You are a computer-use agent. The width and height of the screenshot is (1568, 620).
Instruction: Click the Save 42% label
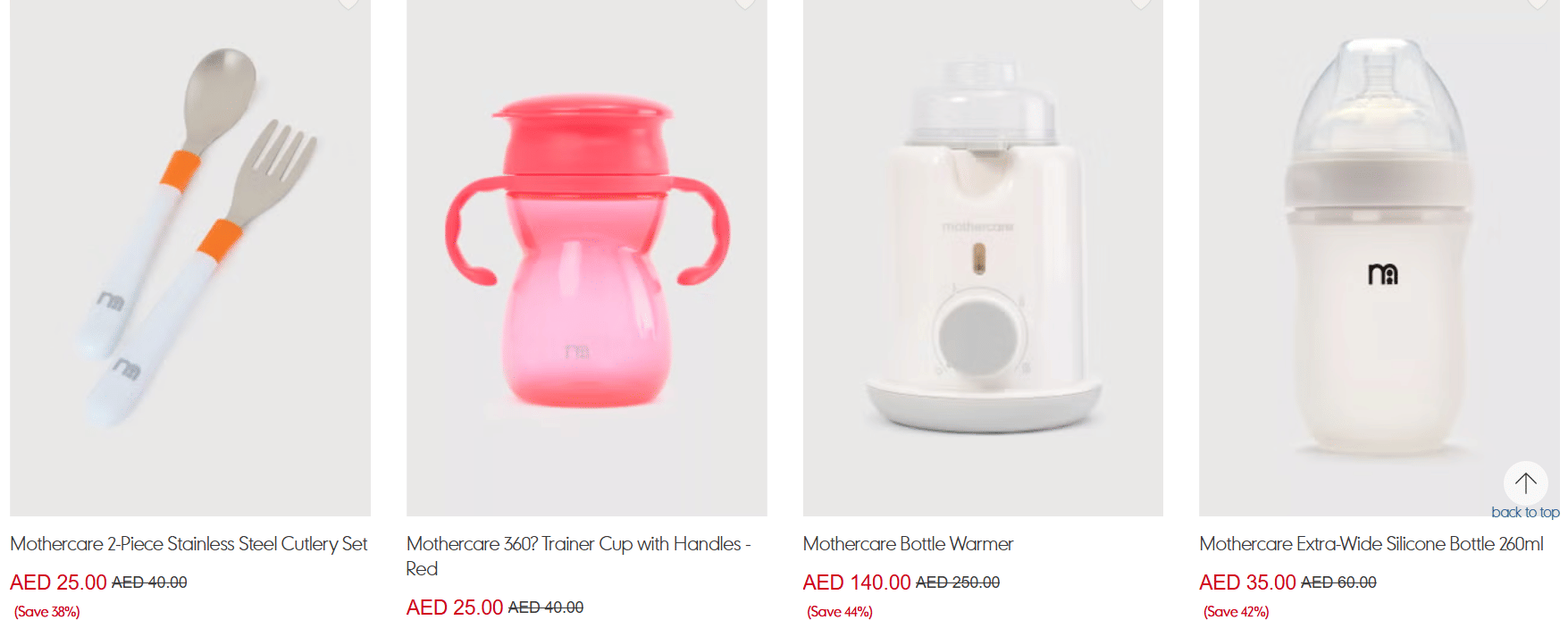[x=1236, y=612]
